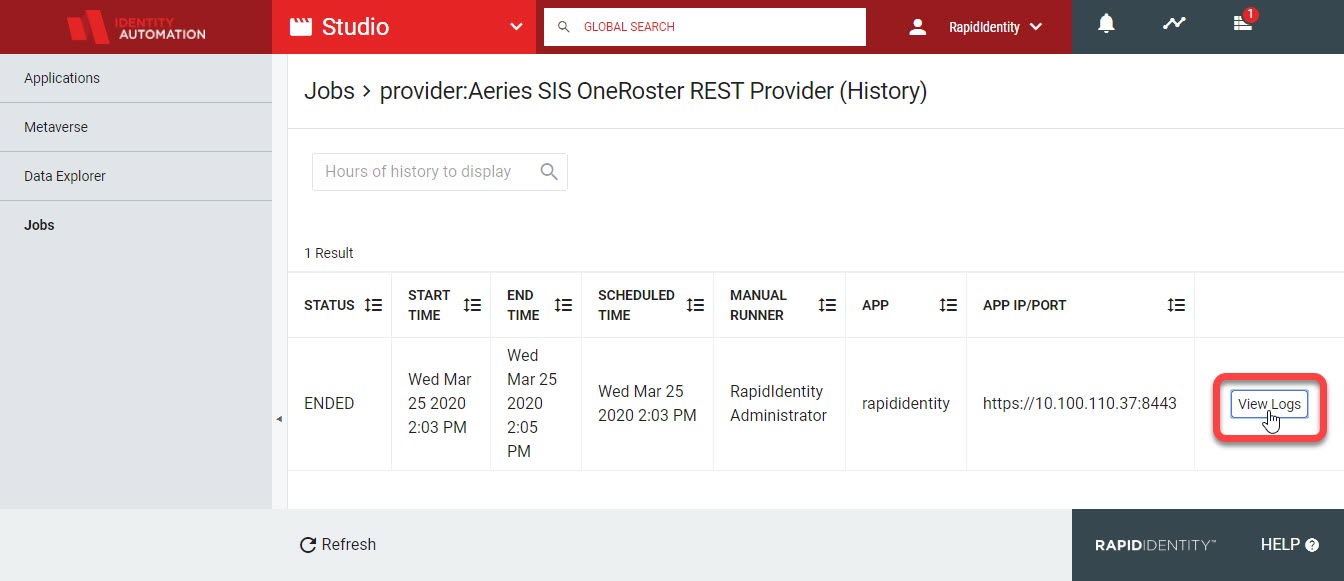This screenshot has width=1344, height=581.
Task: Open the activity trend chart icon
Action: 1174,23
